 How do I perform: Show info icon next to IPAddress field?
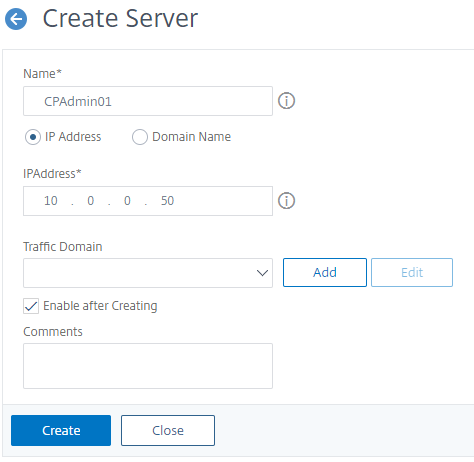pos(286,201)
